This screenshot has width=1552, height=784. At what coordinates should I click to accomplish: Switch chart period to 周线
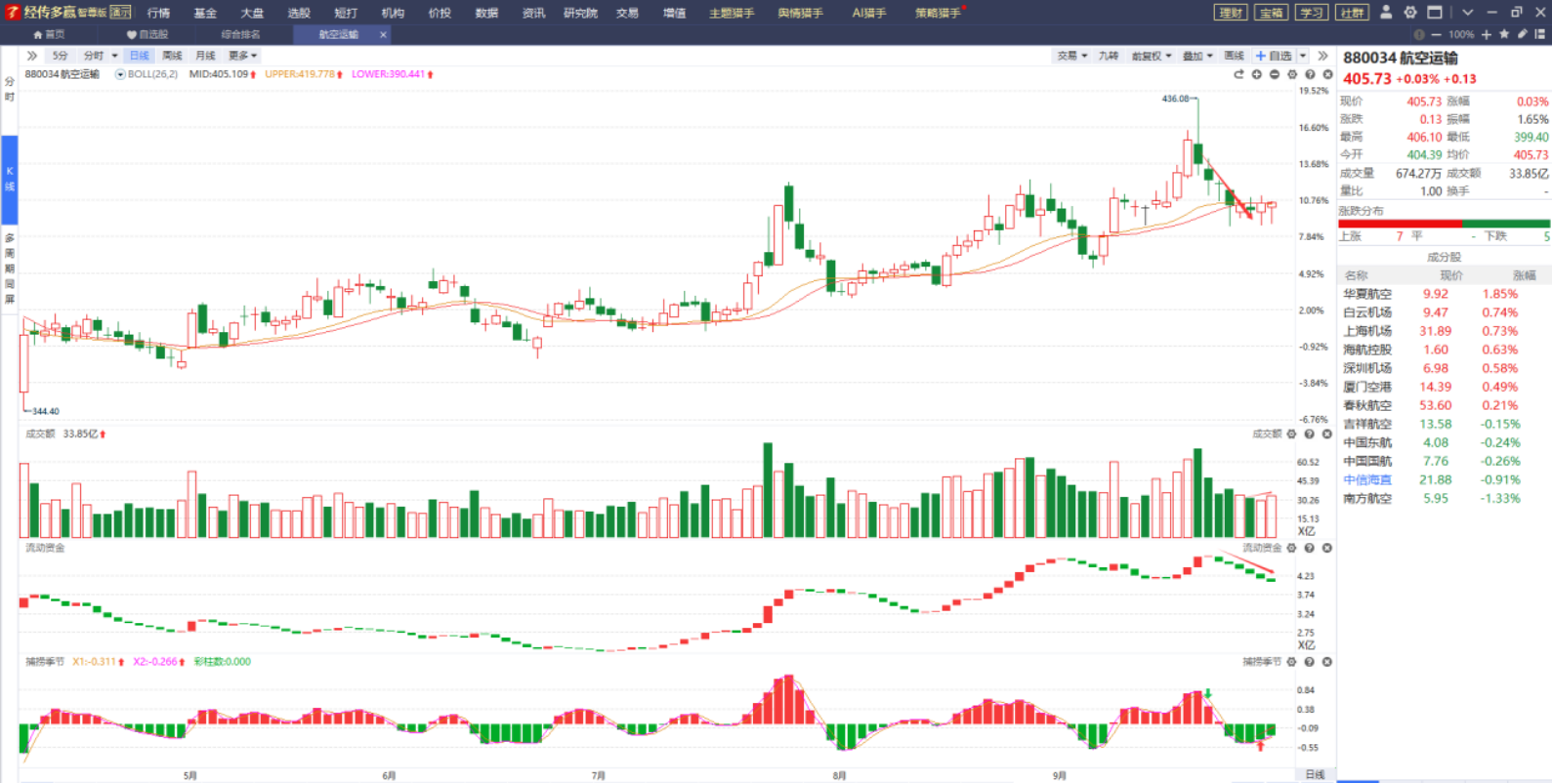pos(172,56)
